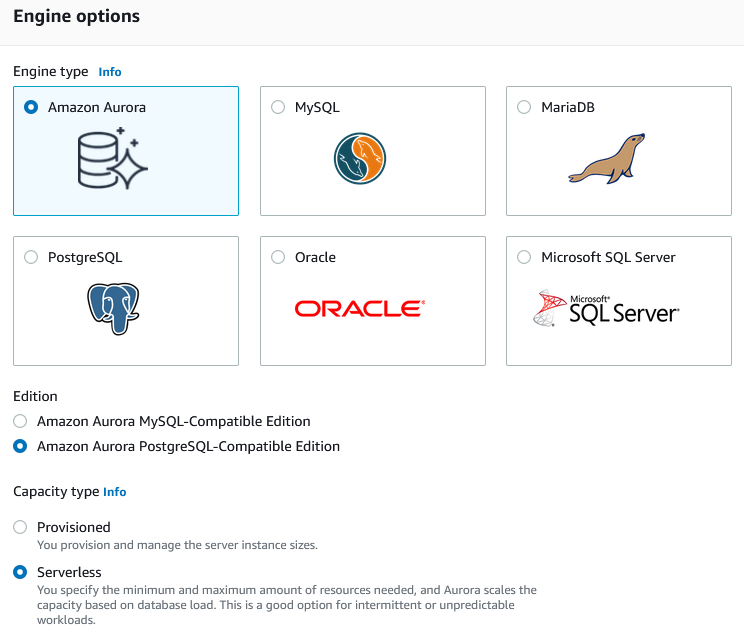Click the Microsoft SQL Server logo

pyautogui.click(x=606, y=309)
